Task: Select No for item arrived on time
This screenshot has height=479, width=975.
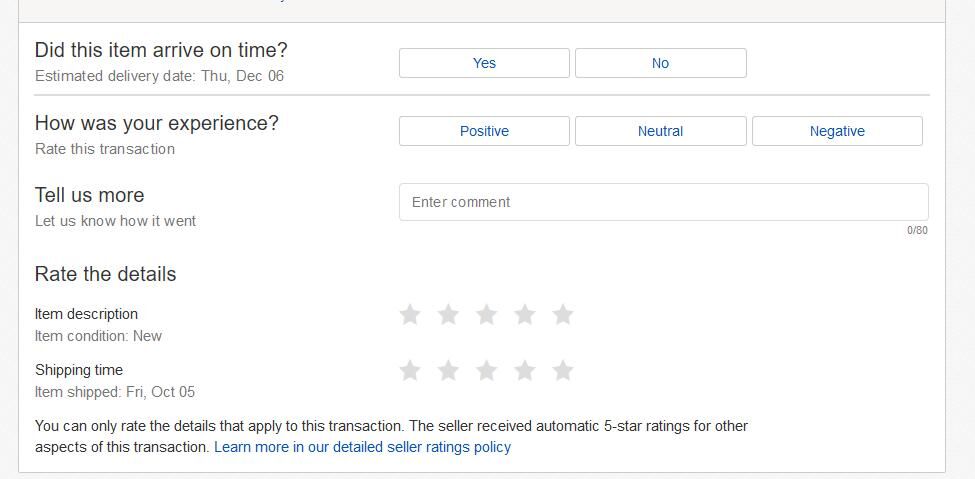Action: 660,63
